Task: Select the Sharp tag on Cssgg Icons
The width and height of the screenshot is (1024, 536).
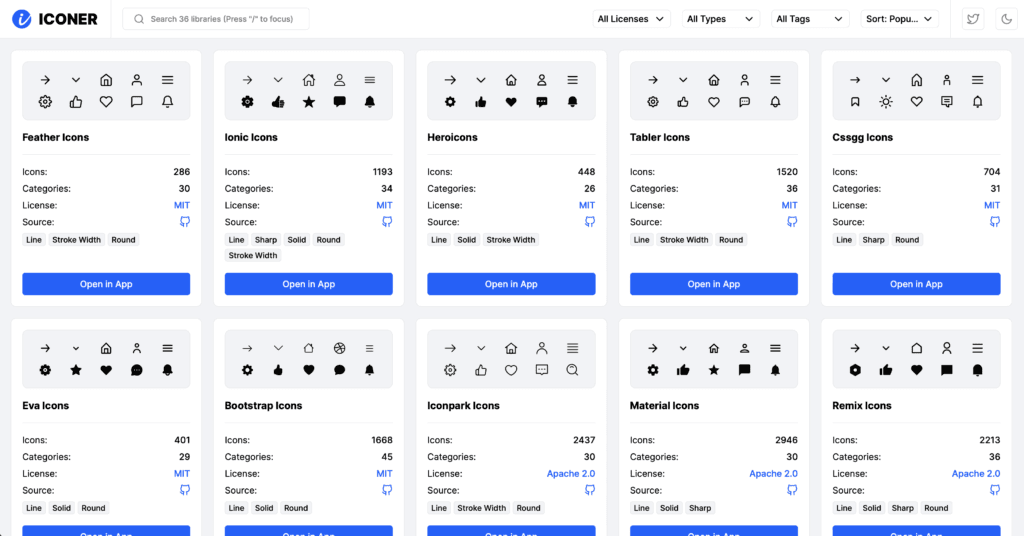Action: pos(873,240)
